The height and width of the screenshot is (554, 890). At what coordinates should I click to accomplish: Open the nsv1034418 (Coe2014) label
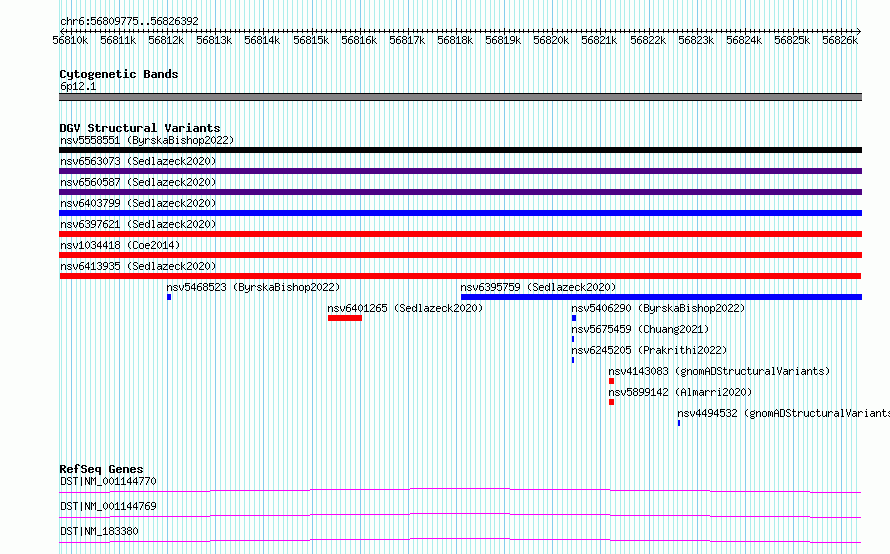click(x=120, y=245)
